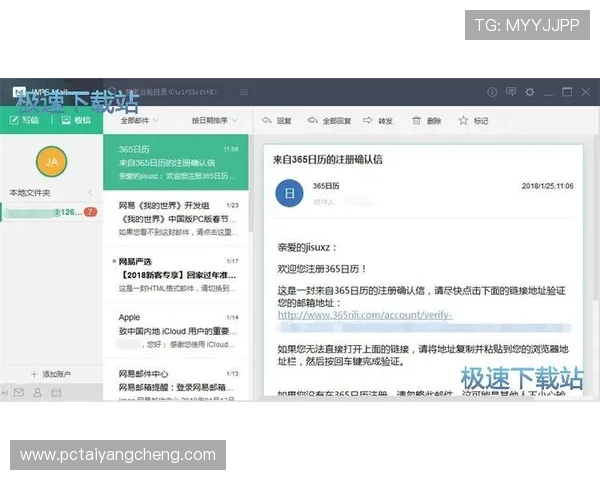
Task: Open the feedback chat icon in title bar
Action: (511, 91)
